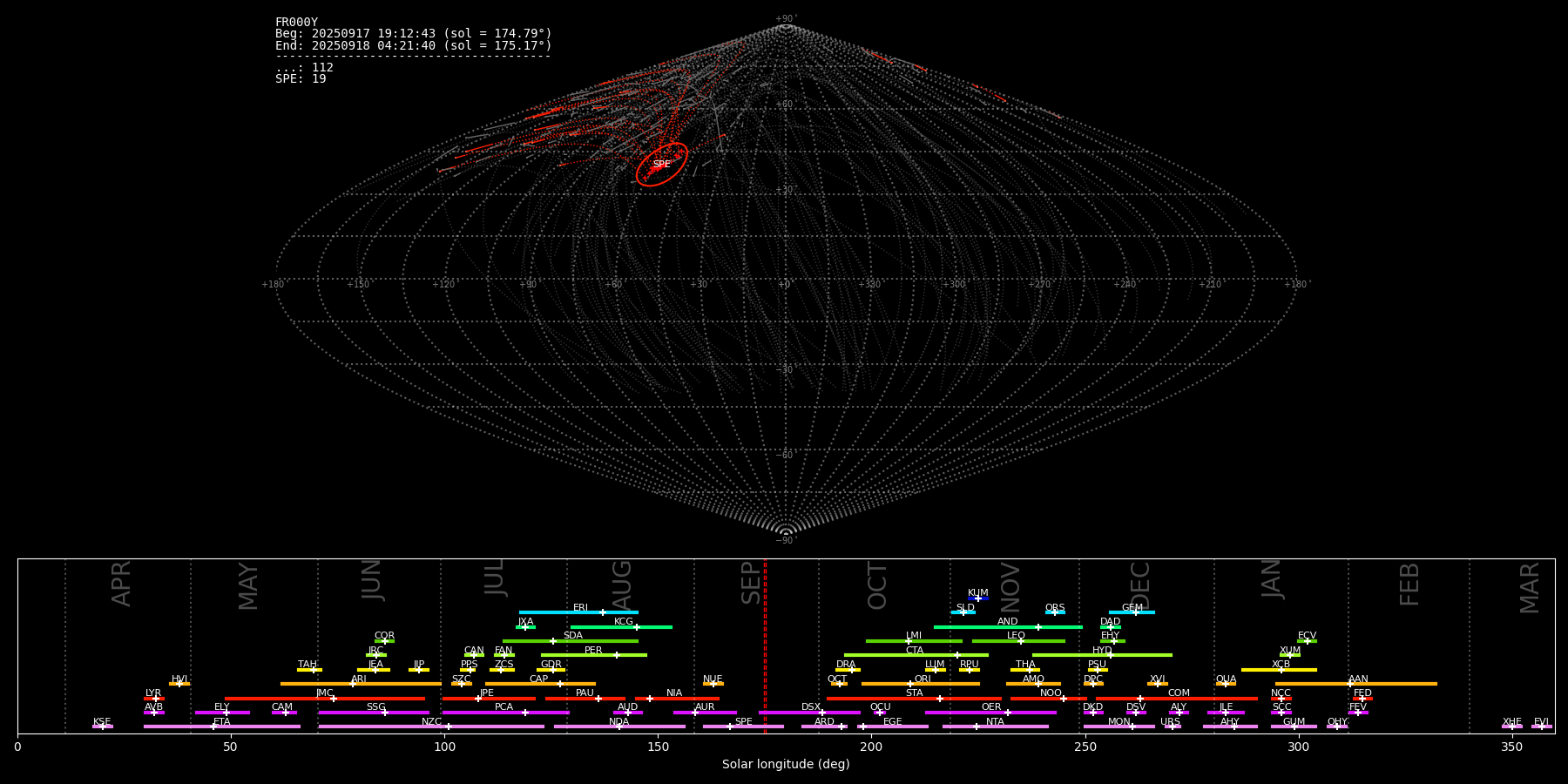Select the LEO shower label
This screenshot has width=1568, height=784.
click(1016, 636)
